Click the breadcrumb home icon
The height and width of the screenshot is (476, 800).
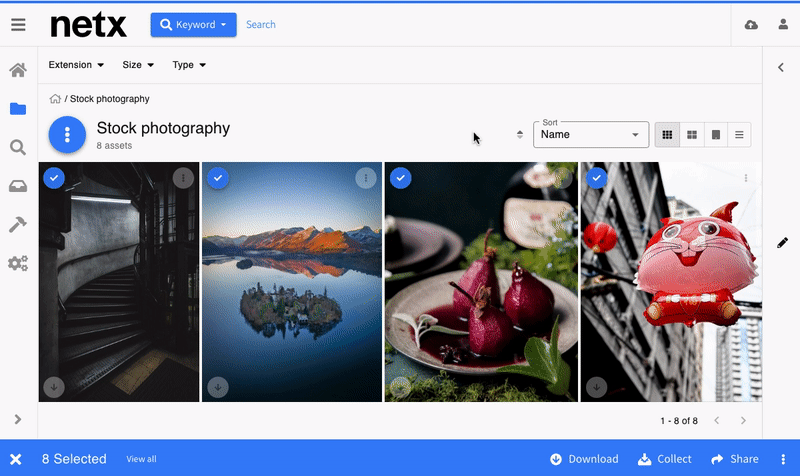[55, 98]
